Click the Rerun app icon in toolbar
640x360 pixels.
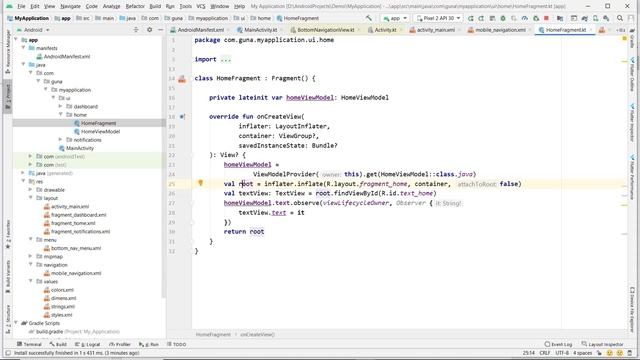pyautogui.click(x=471, y=18)
